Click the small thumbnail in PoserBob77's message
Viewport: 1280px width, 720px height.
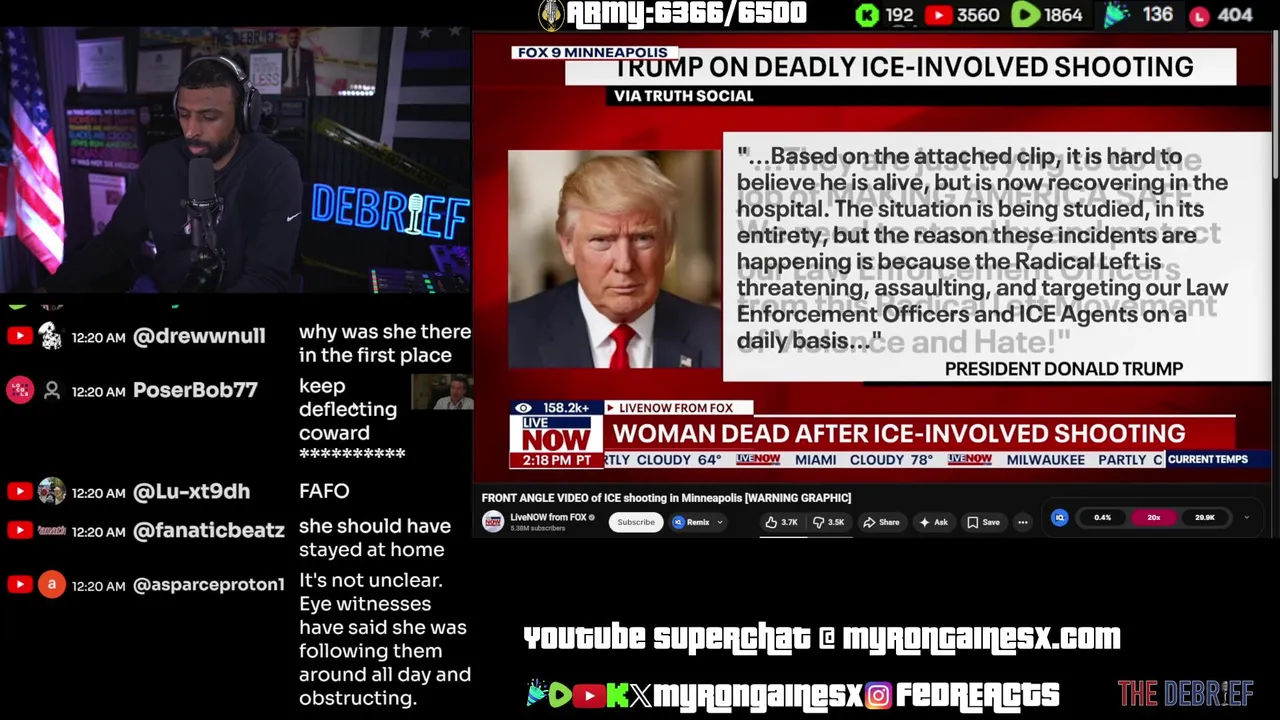click(441, 392)
